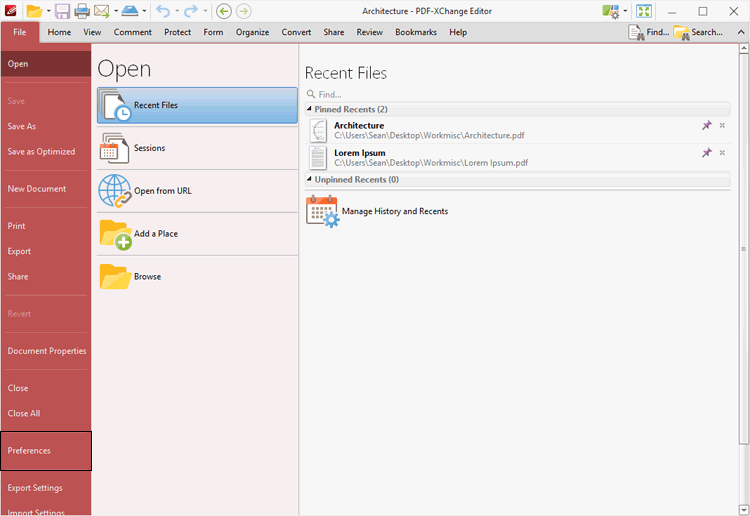Open dropdown arrow next to Open folder
This screenshot has width=750, height=516.
click(48, 11)
